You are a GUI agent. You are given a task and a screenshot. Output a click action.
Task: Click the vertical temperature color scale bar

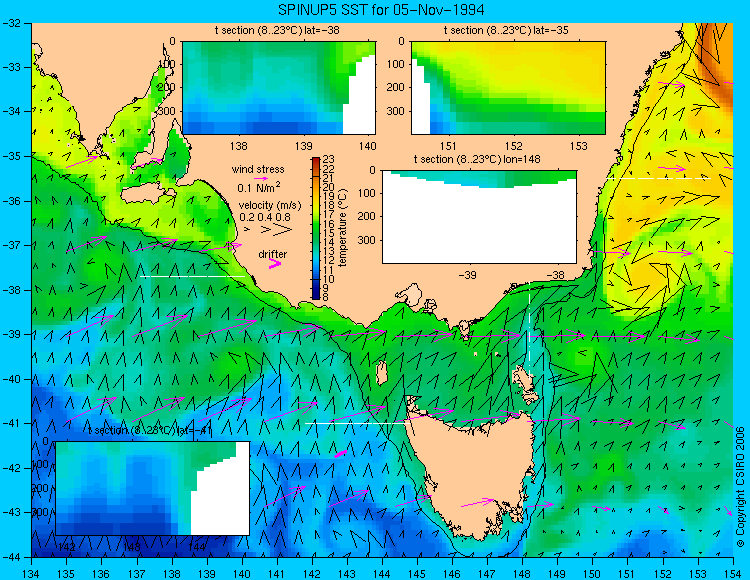tap(316, 229)
